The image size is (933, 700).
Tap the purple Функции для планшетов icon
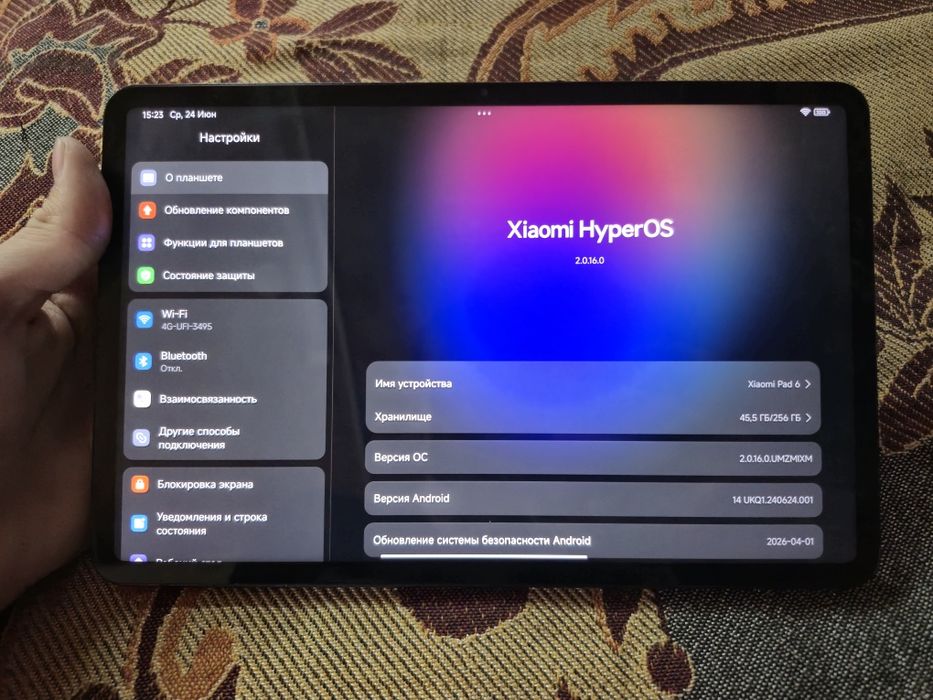pos(146,243)
